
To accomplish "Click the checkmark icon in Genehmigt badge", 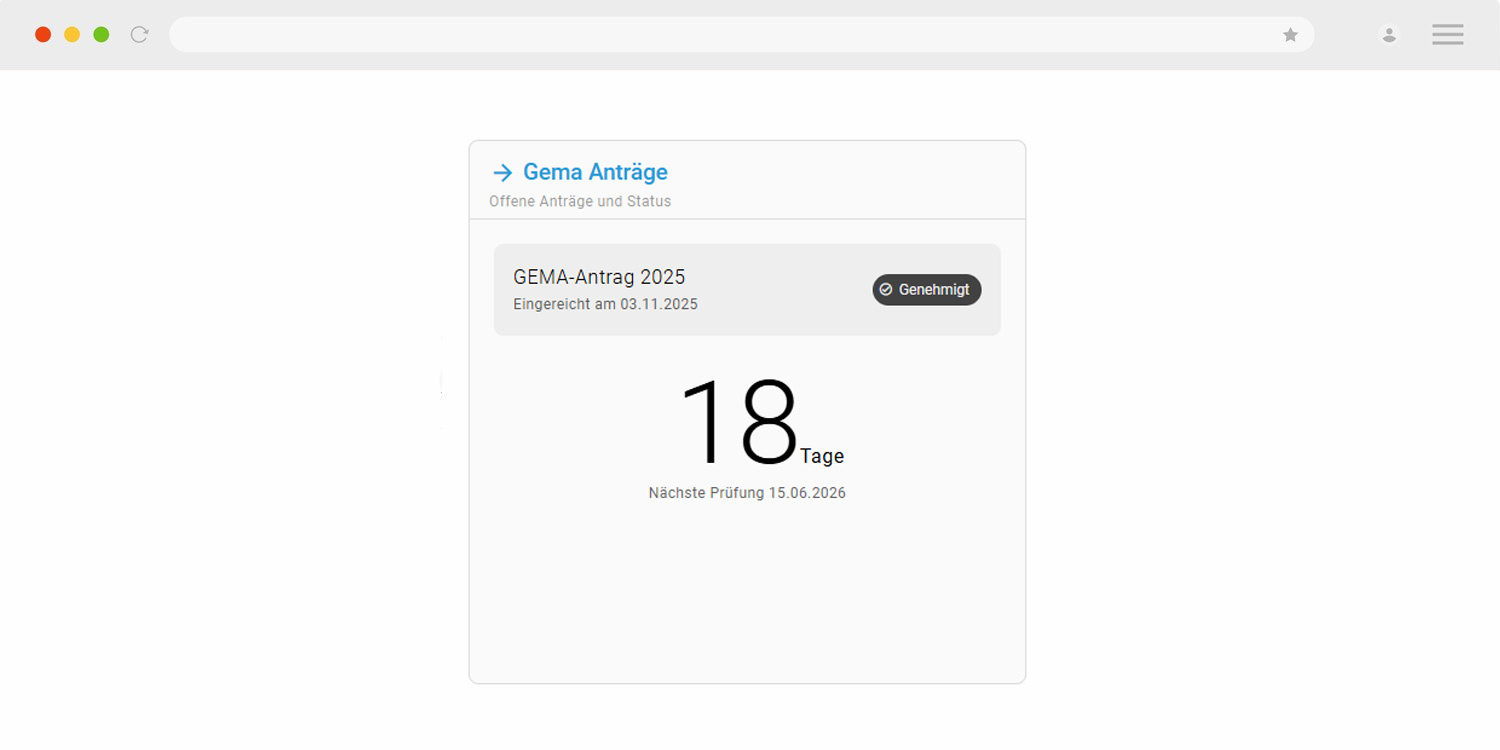I will pyautogui.click(x=886, y=290).
